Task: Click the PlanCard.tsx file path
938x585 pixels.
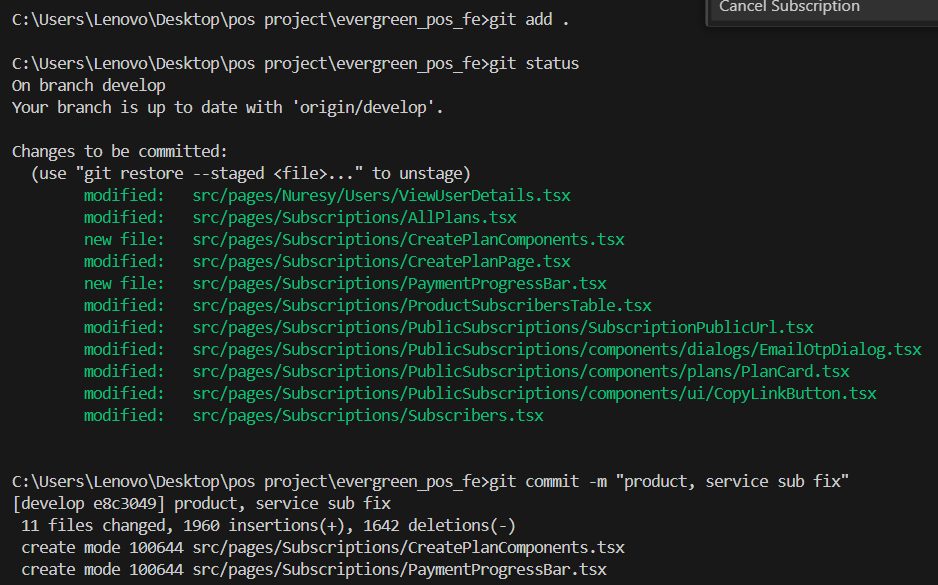Action: tap(521, 372)
